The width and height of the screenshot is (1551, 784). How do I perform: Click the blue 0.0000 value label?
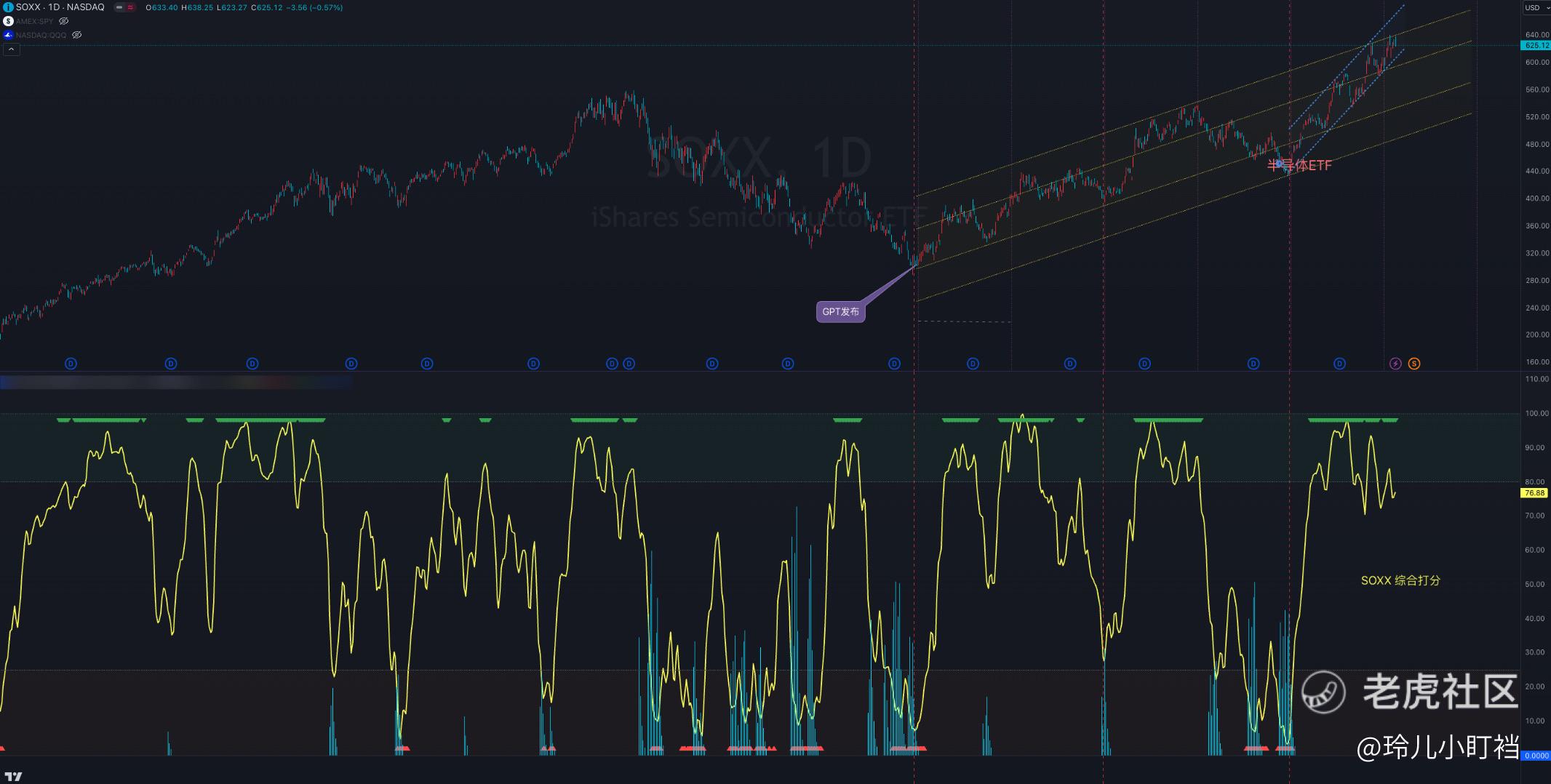pos(1536,756)
